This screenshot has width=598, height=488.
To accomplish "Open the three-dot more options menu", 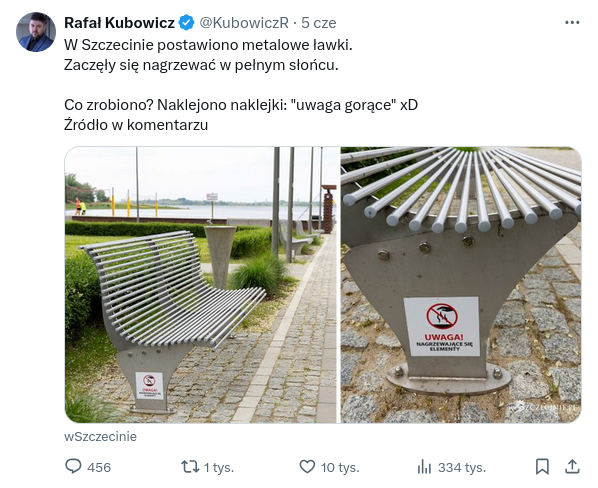I will click(572, 23).
